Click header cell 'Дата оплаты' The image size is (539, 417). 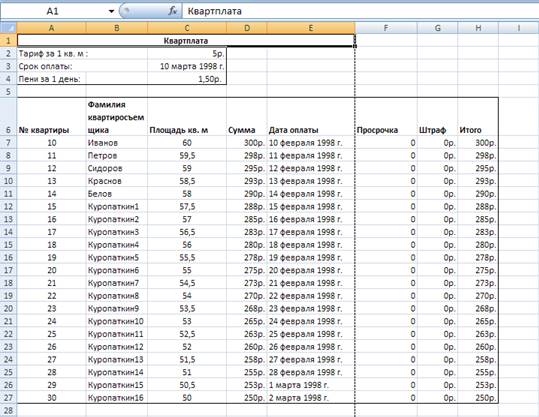coord(311,117)
